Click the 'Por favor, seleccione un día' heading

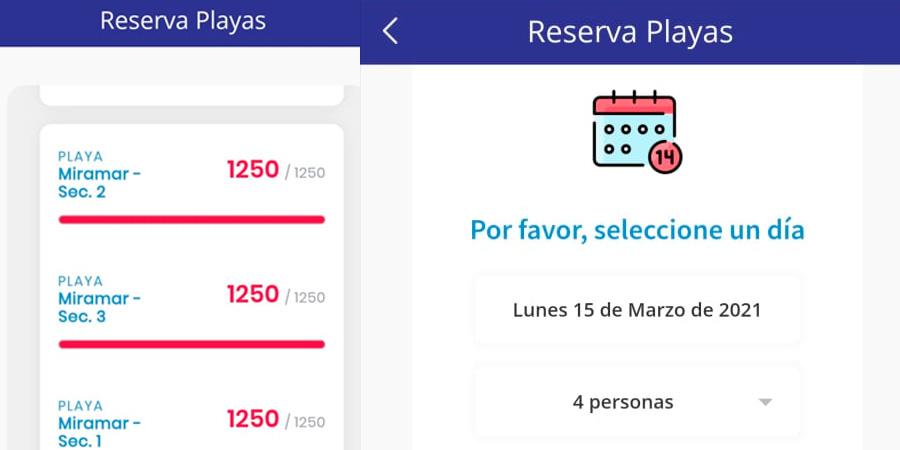pyautogui.click(x=637, y=231)
